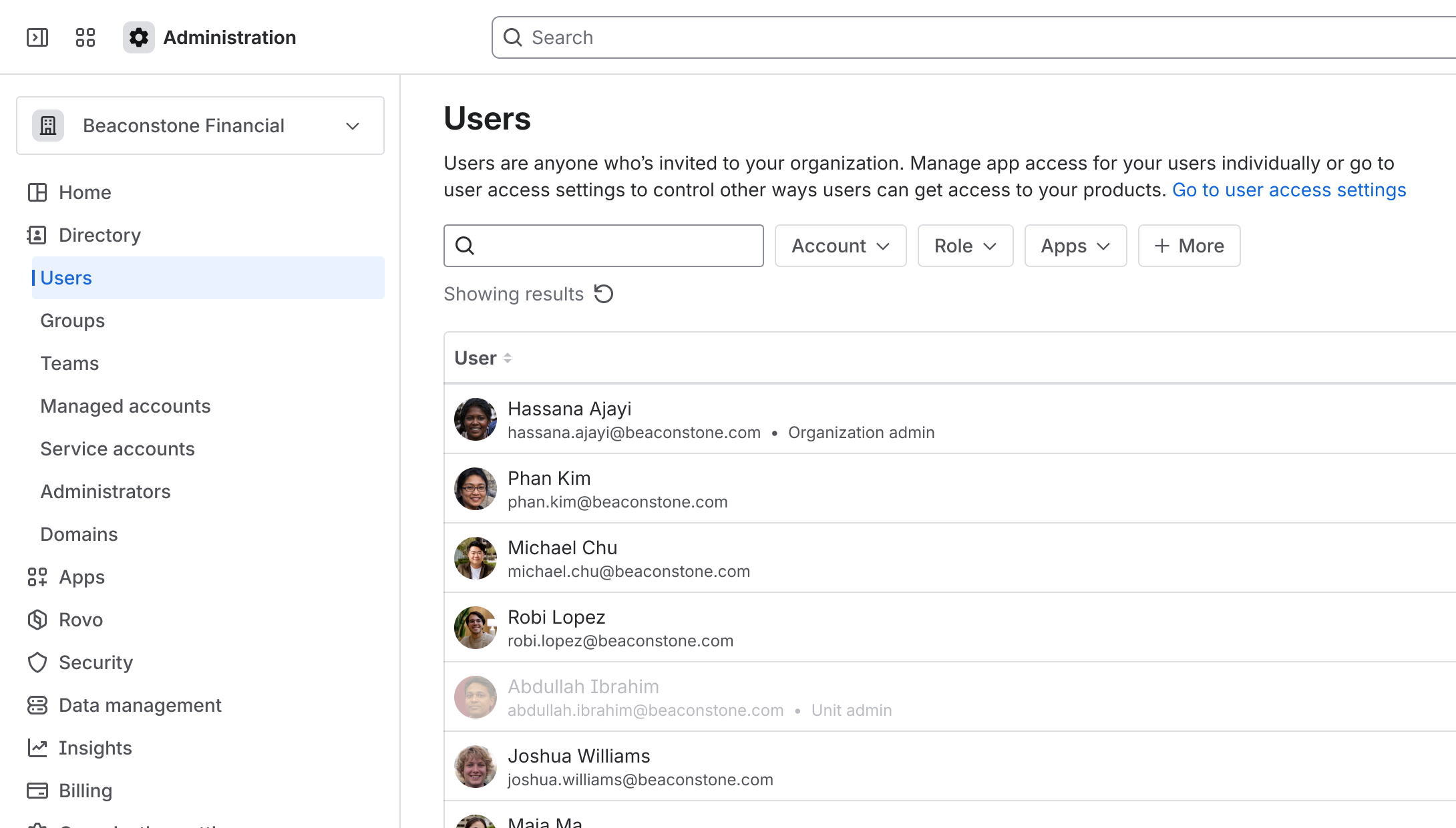Click the Billing card icon

pyautogui.click(x=37, y=791)
